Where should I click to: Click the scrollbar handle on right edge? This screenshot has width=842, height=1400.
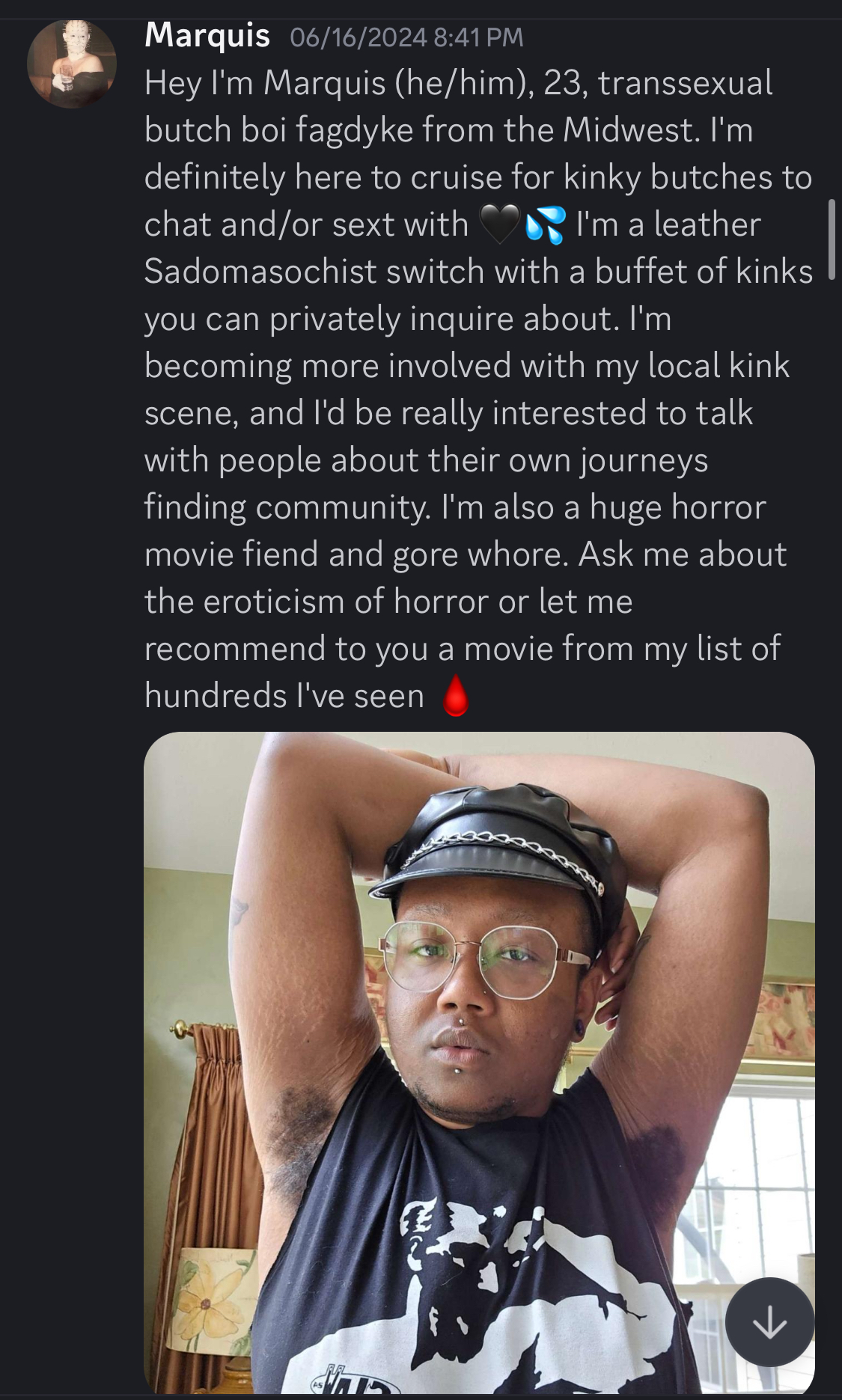(832, 239)
